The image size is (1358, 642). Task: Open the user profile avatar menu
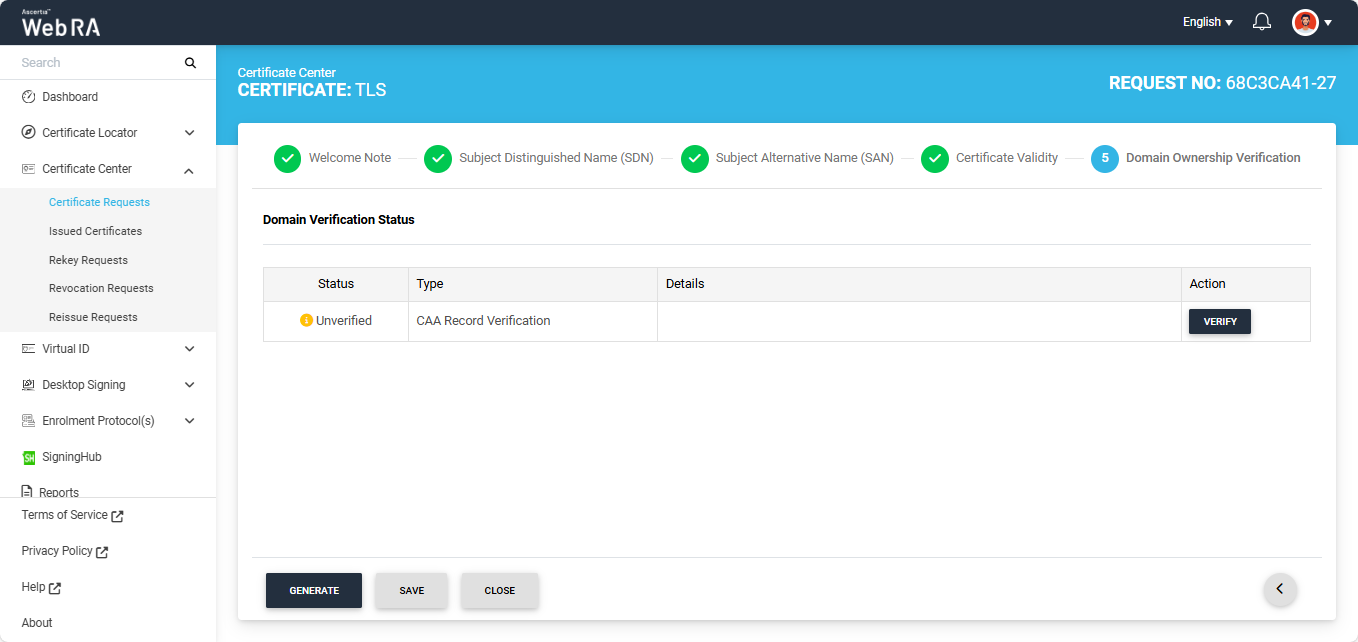pos(1305,22)
